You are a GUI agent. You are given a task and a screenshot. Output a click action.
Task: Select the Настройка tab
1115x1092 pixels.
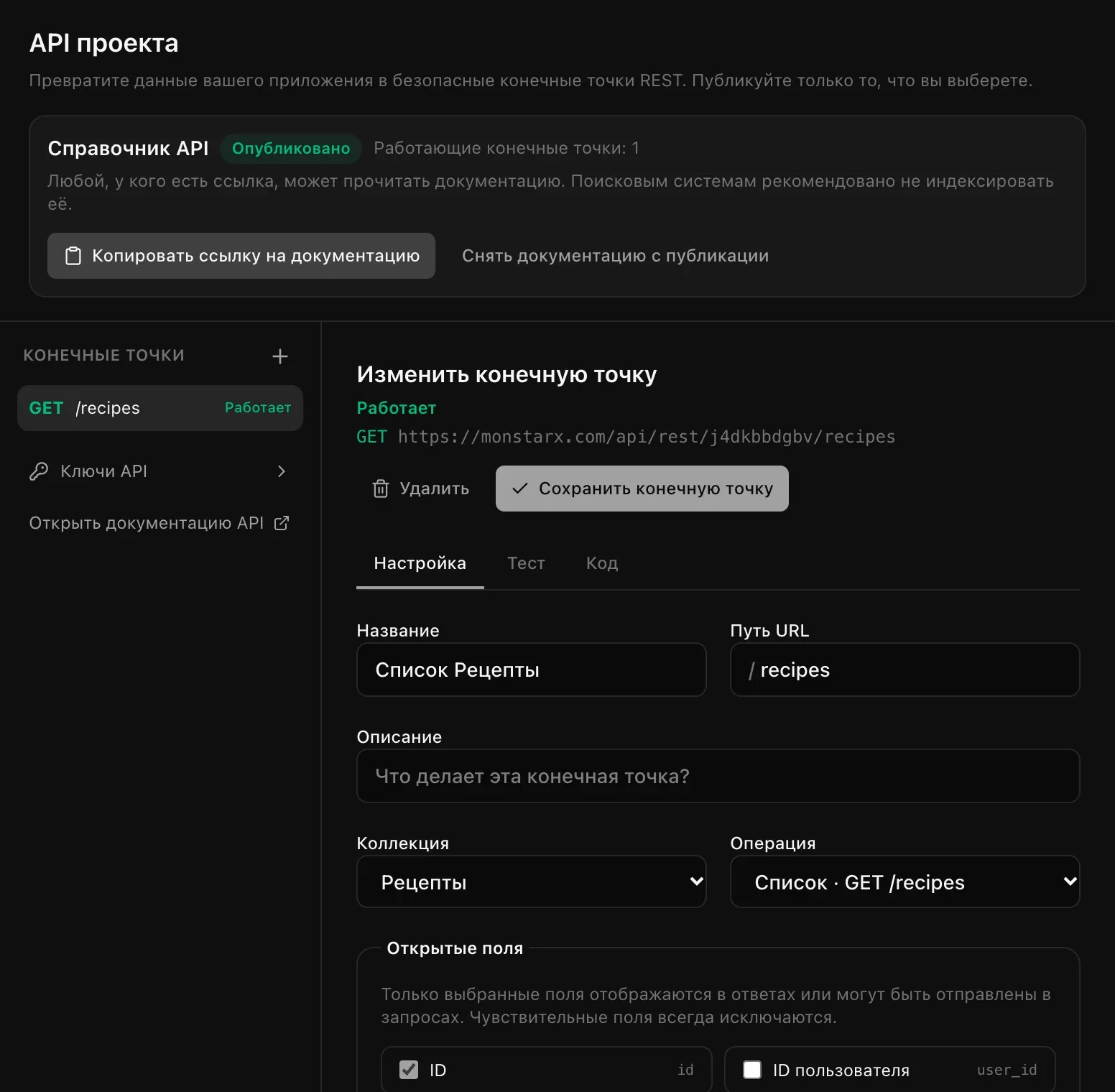pos(420,563)
